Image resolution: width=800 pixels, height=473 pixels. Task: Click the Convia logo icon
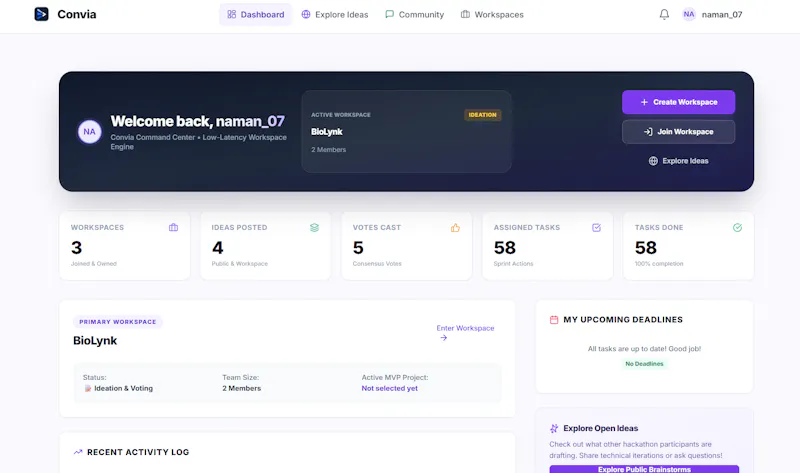(41, 14)
